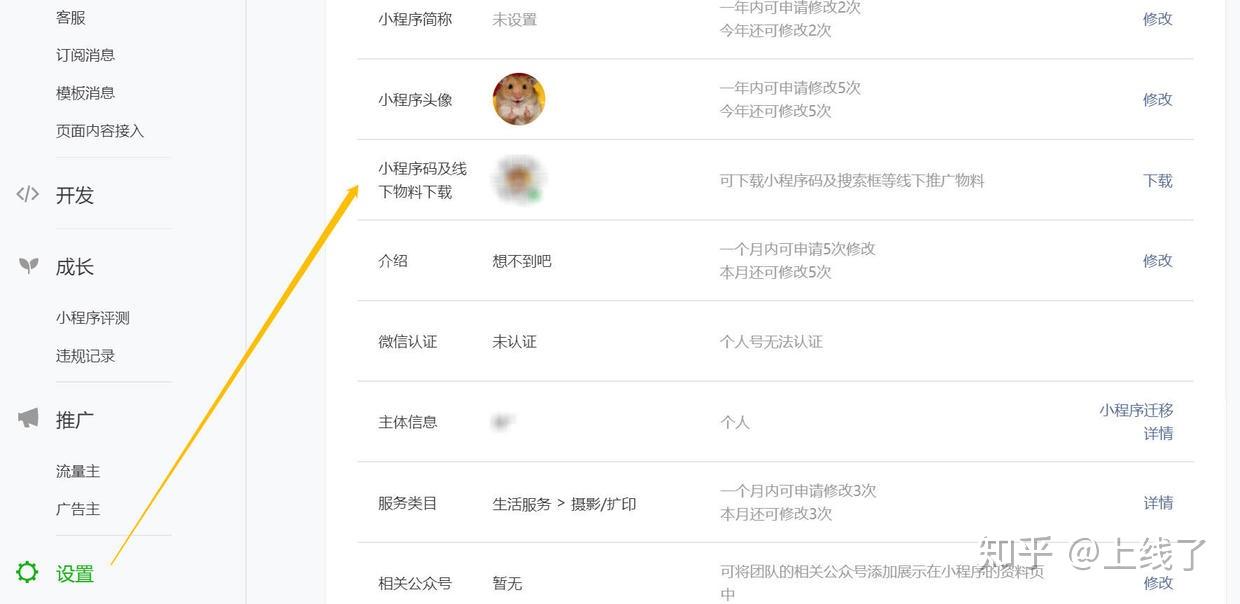Open the 订阅消息 sidebar item
This screenshot has width=1240, height=604.
tap(85, 55)
